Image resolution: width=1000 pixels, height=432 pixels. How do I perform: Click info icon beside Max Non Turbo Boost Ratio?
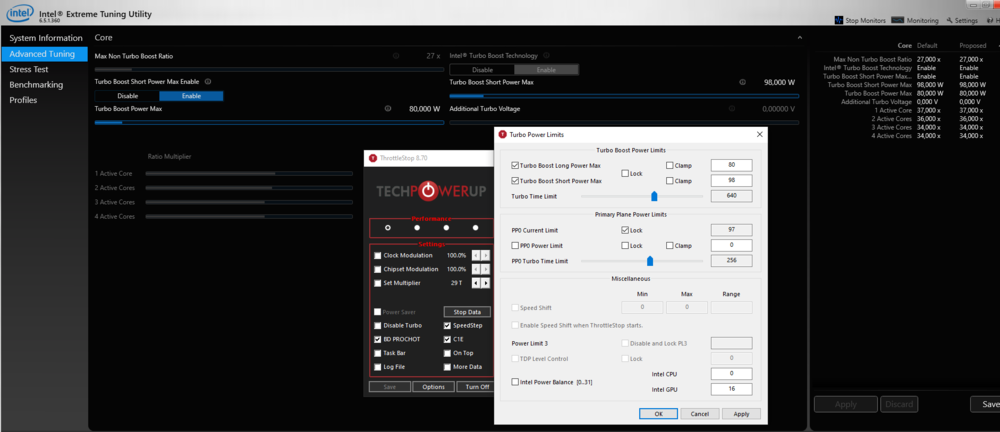pos(395,56)
